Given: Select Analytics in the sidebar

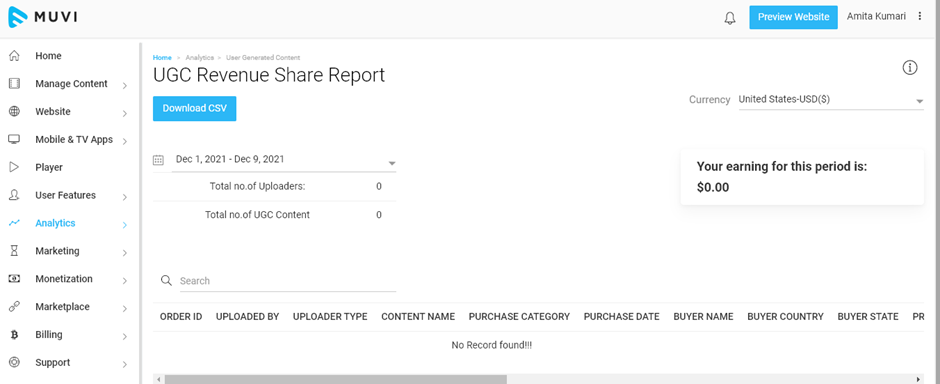Looking at the screenshot, I should pos(55,223).
